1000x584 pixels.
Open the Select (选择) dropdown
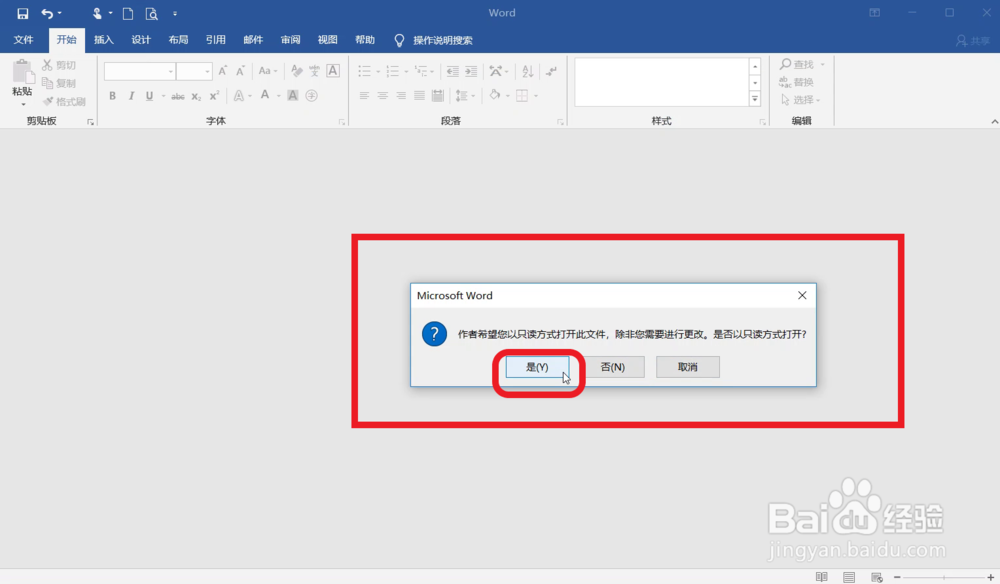(x=800, y=100)
